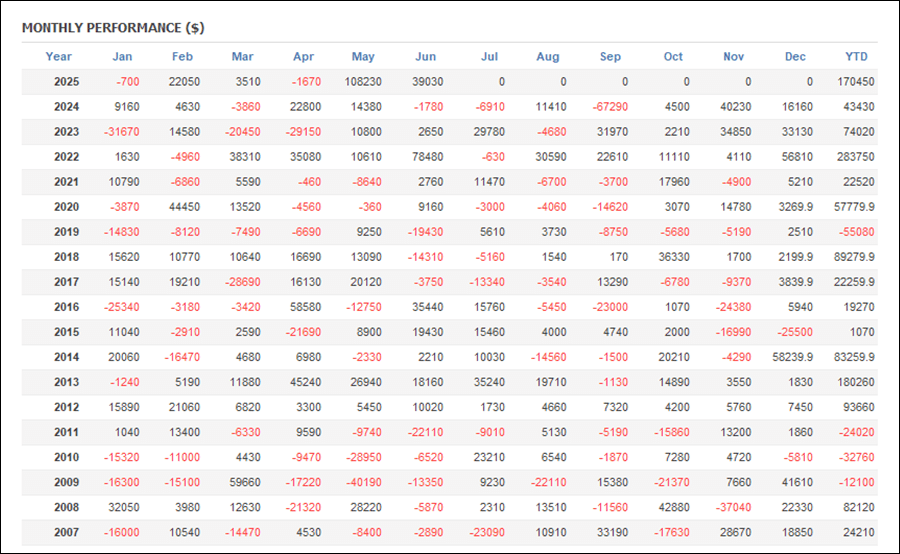Select the 2020 year row label

tap(67, 207)
